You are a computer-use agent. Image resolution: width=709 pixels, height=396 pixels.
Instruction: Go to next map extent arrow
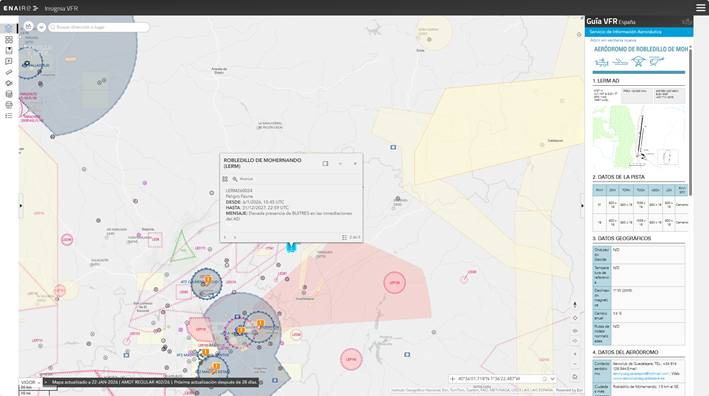[575, 341]
